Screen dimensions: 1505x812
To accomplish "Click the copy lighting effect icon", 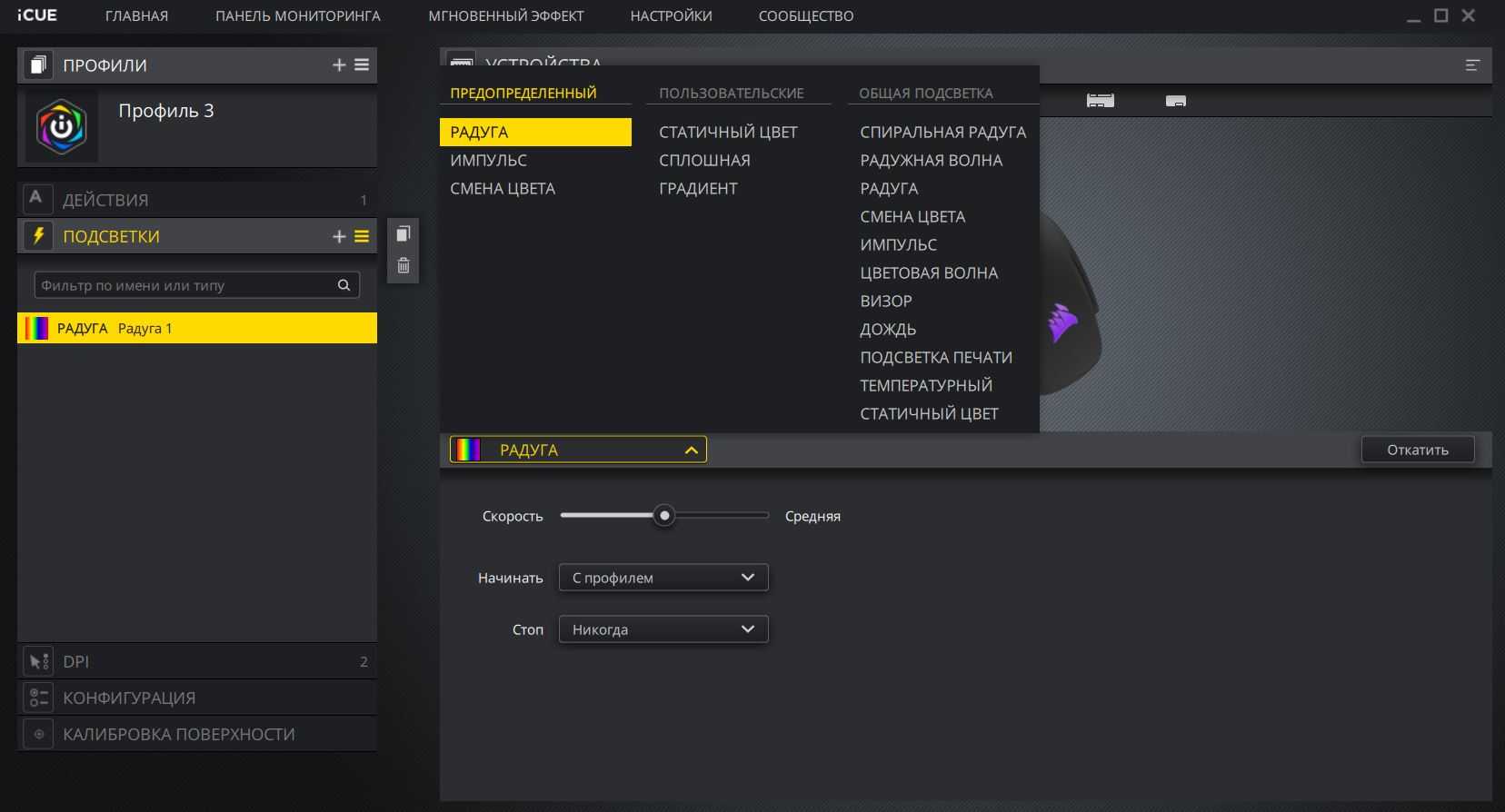I will point(404,233).
